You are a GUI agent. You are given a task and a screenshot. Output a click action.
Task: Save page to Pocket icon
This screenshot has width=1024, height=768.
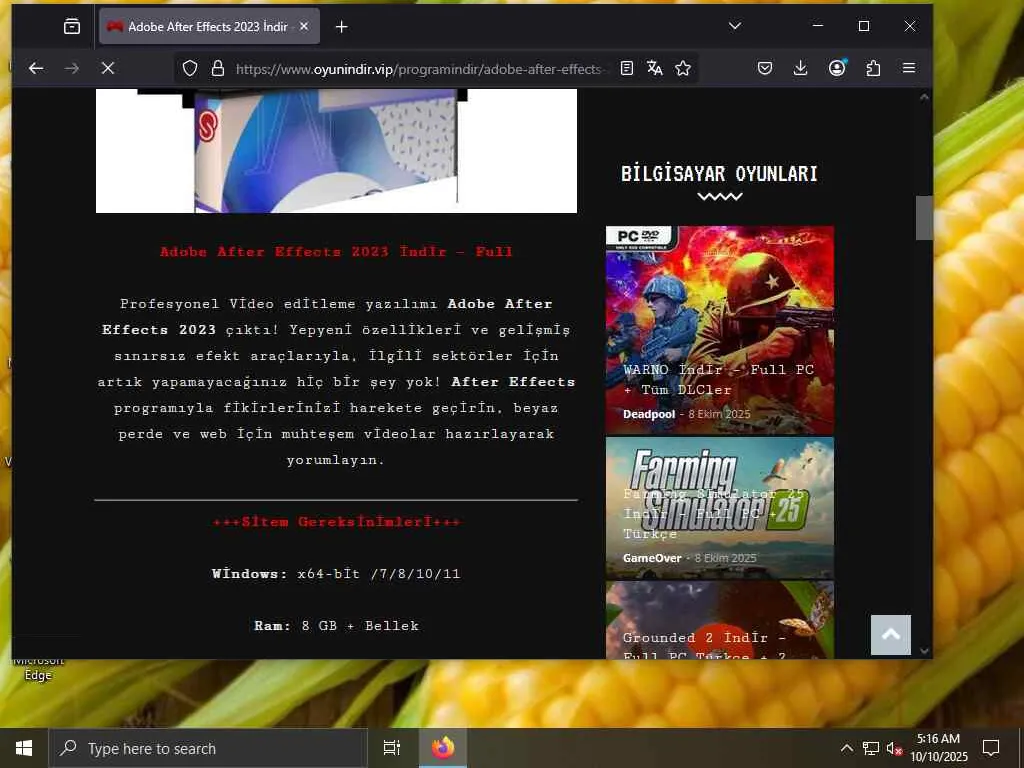[x=765, y=68]
